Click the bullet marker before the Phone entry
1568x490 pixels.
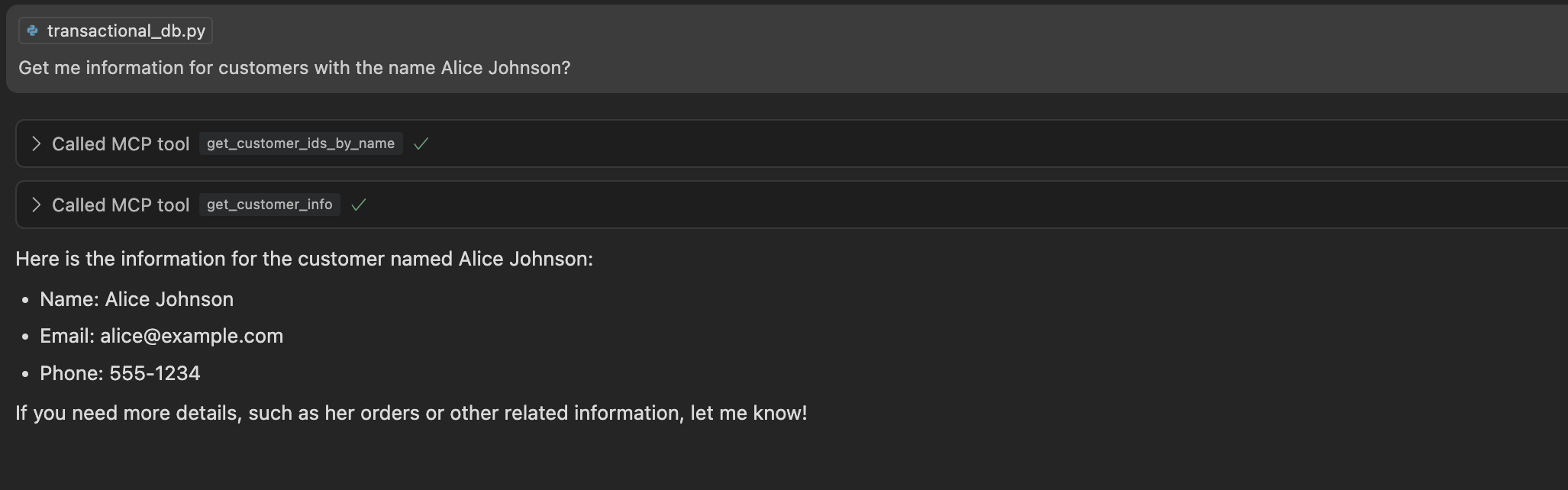tap(25, 374)
